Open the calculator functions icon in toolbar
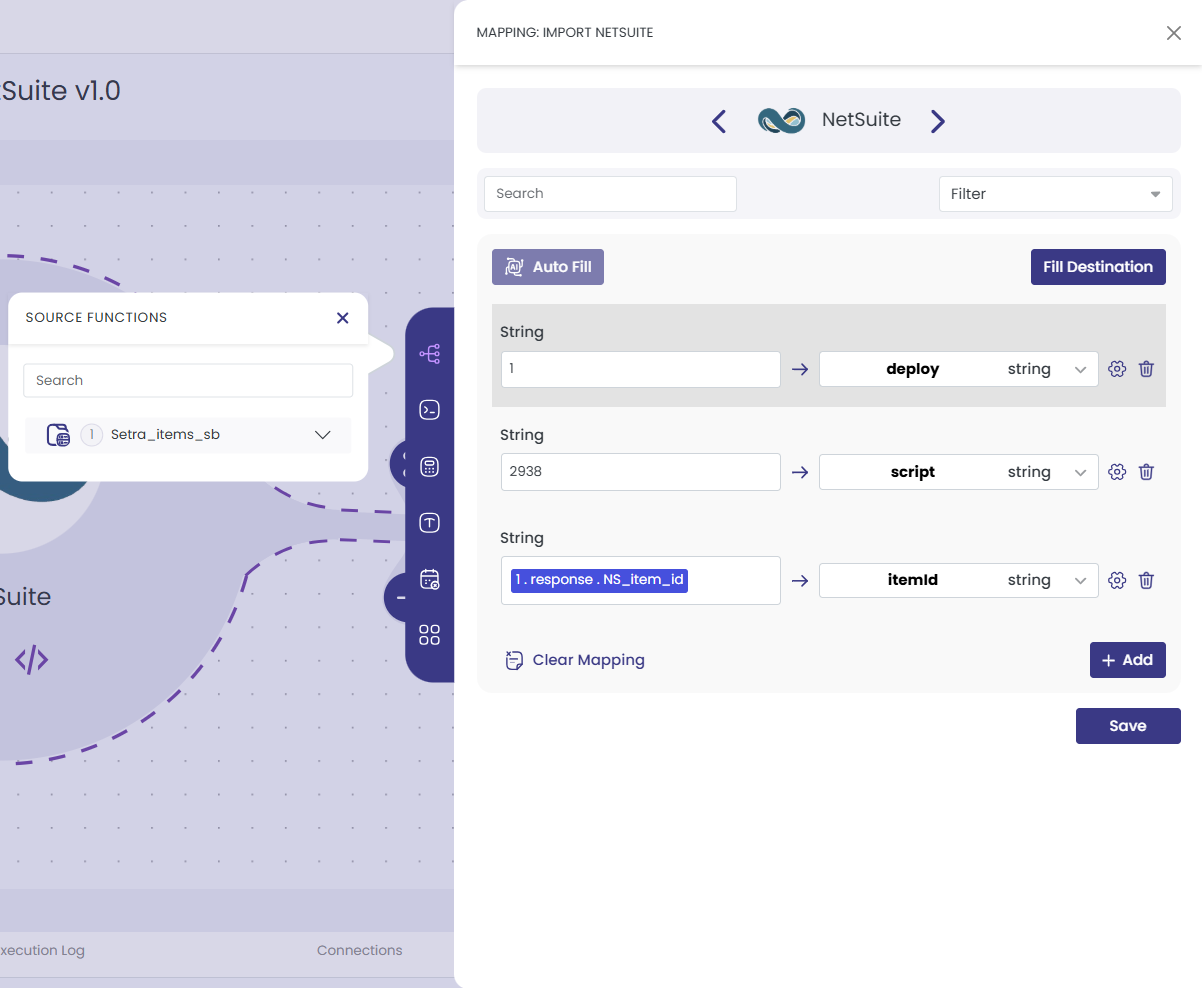This screenshot has width=1202, height=988. (x=430, y=466)
